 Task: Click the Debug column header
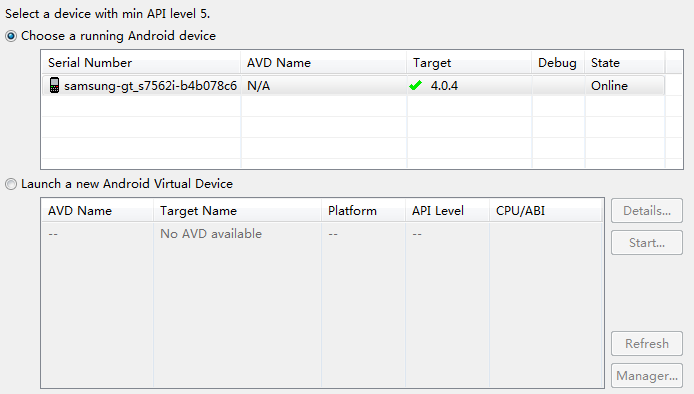click(x=558, y=62)
